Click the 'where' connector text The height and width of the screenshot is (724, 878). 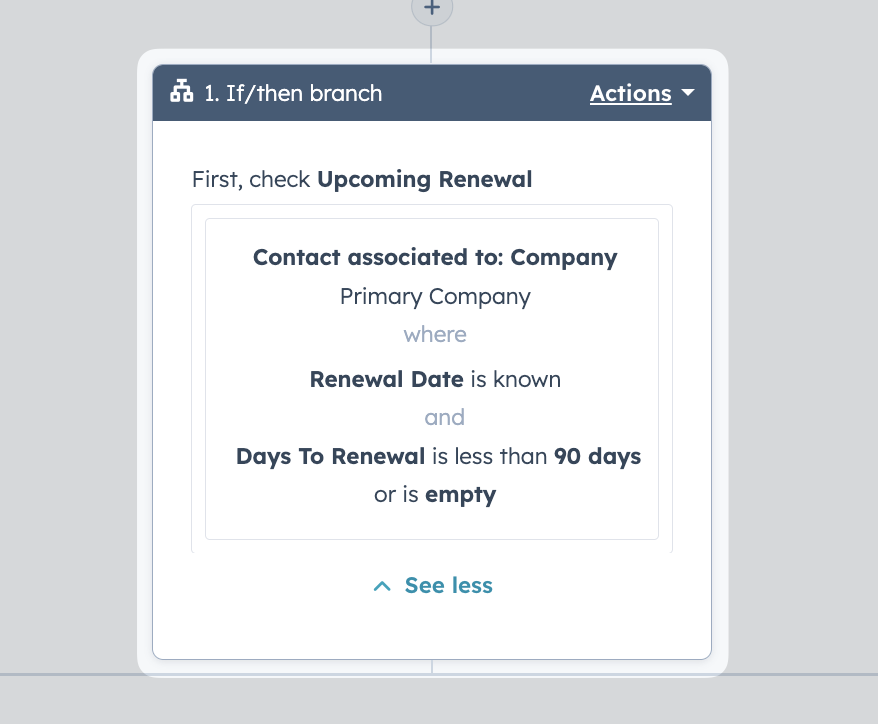pyautogui.click(x=435, y=335)
